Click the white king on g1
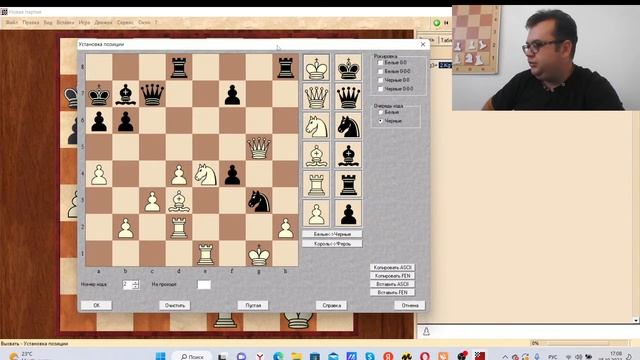Viewport: 640px width, 360px height. (x=259, y=254)
